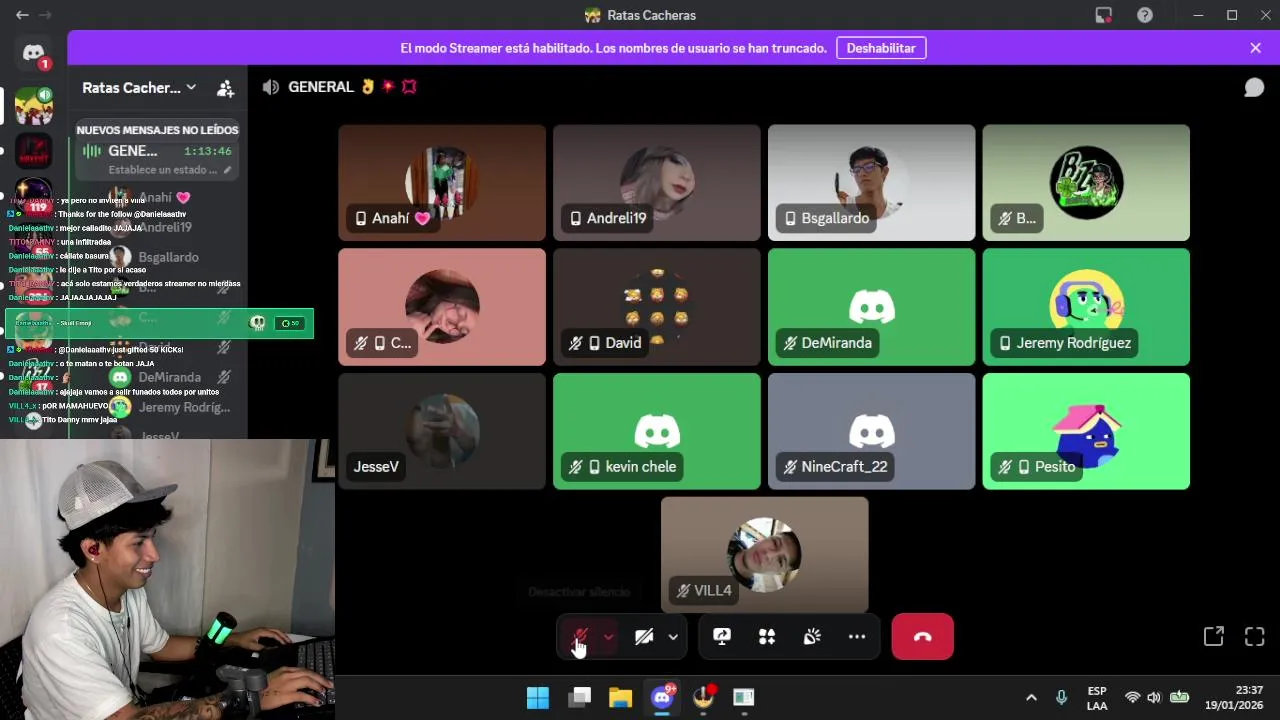Open File Explorer from taskbar
This screenshot has height=720, width=1280.
621,697
